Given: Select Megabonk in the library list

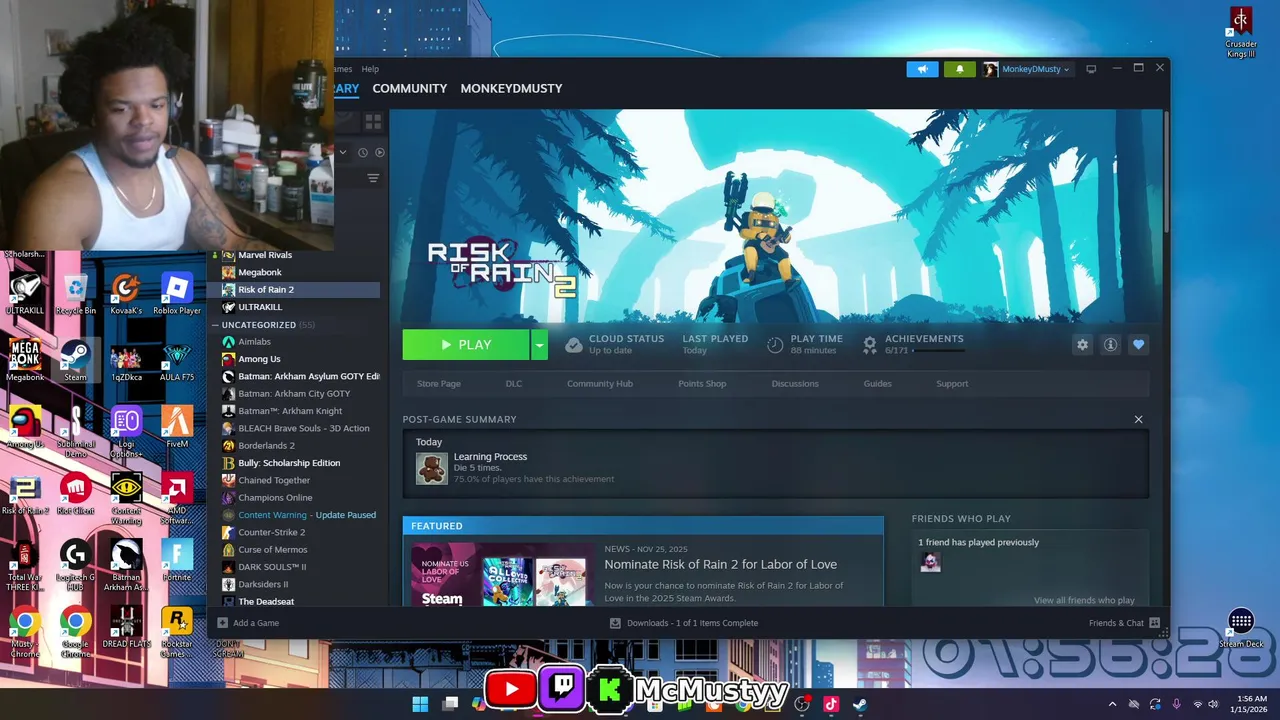Looking at the screenshot, I should [x=260, y=272].
